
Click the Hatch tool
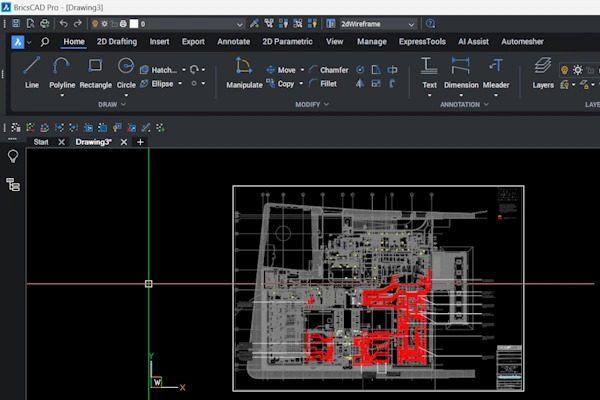click(x=158, y=70)
